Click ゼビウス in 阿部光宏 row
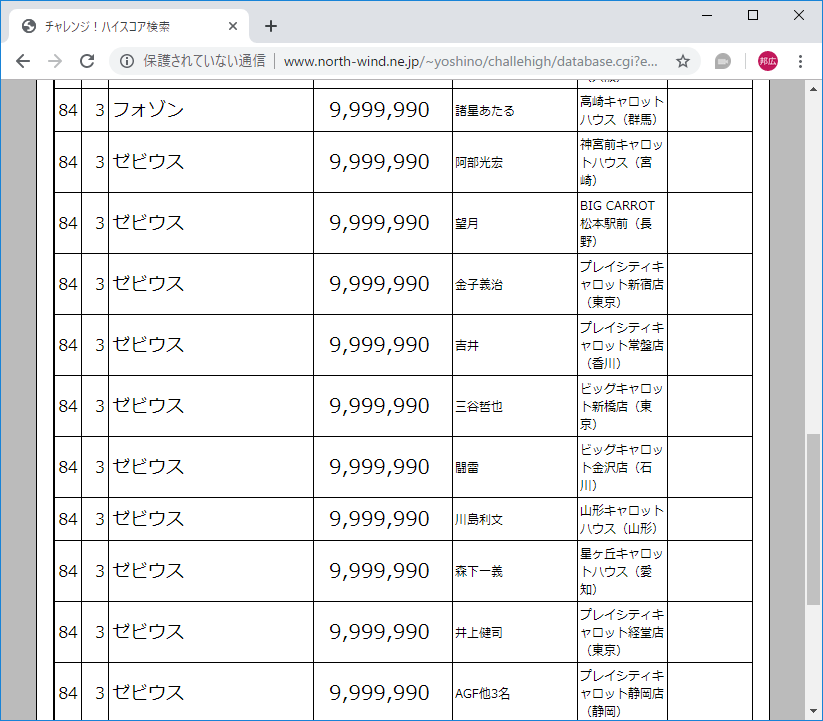Screen dimensions: 823x721 tap(149, 162)
